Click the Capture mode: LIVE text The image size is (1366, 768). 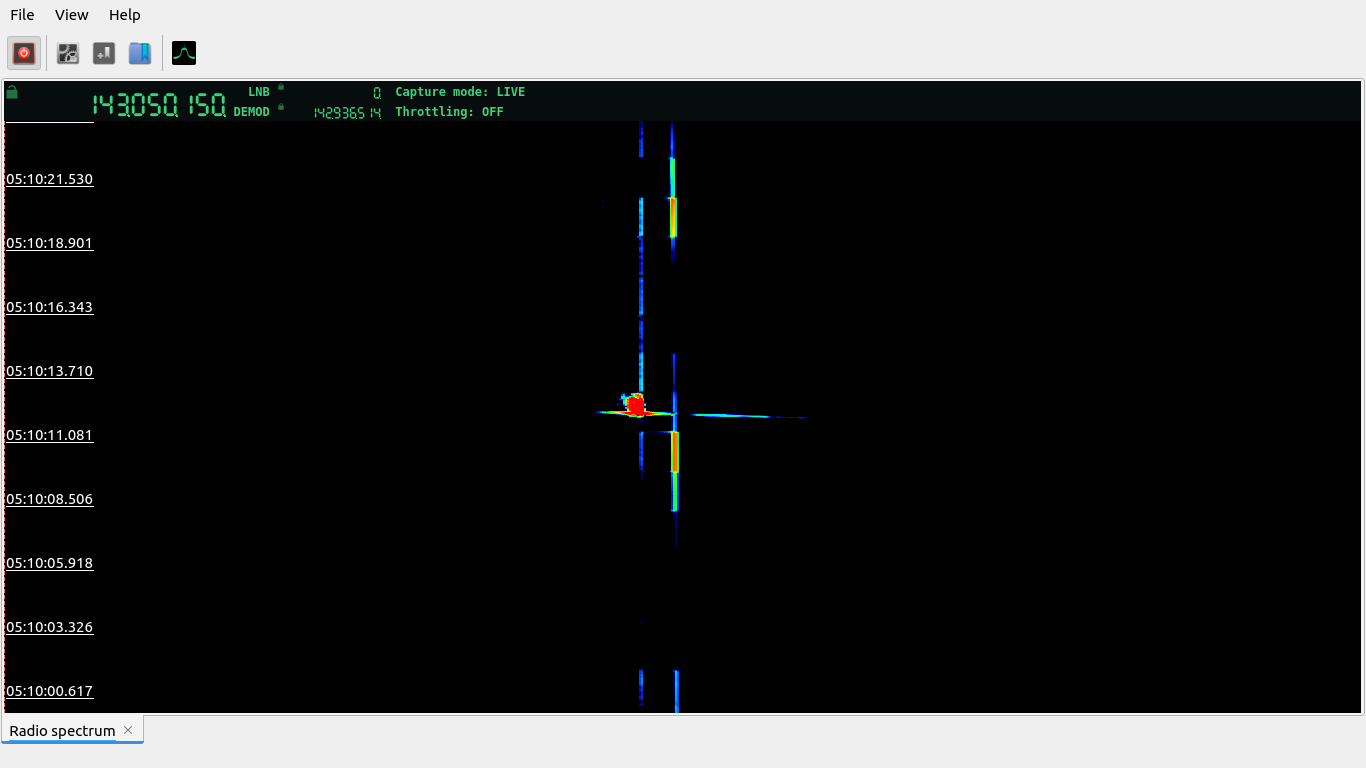click(x=460, y=92)
